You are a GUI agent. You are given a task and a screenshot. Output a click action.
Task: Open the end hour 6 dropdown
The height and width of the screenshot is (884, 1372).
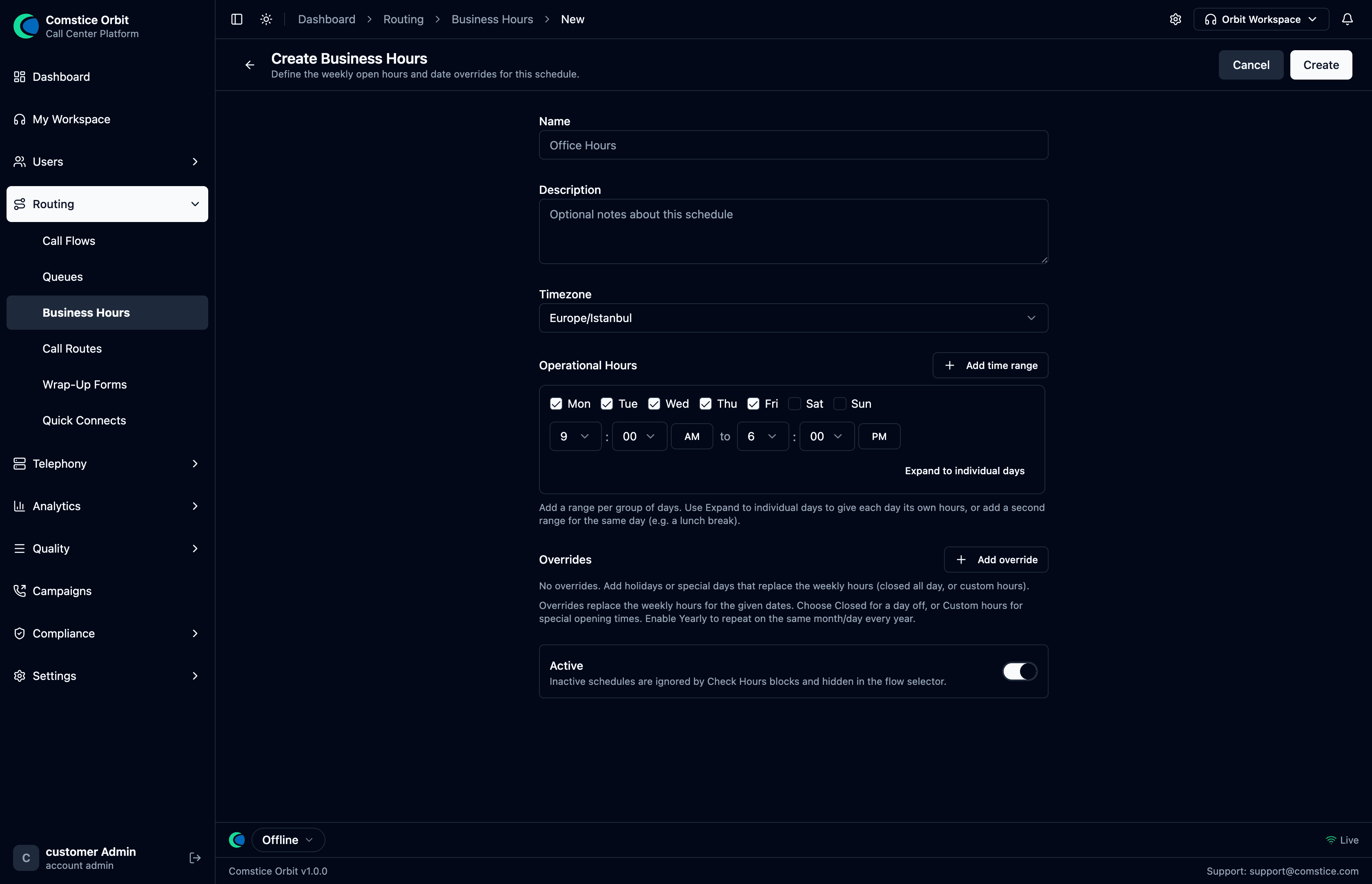pos(763,436)
